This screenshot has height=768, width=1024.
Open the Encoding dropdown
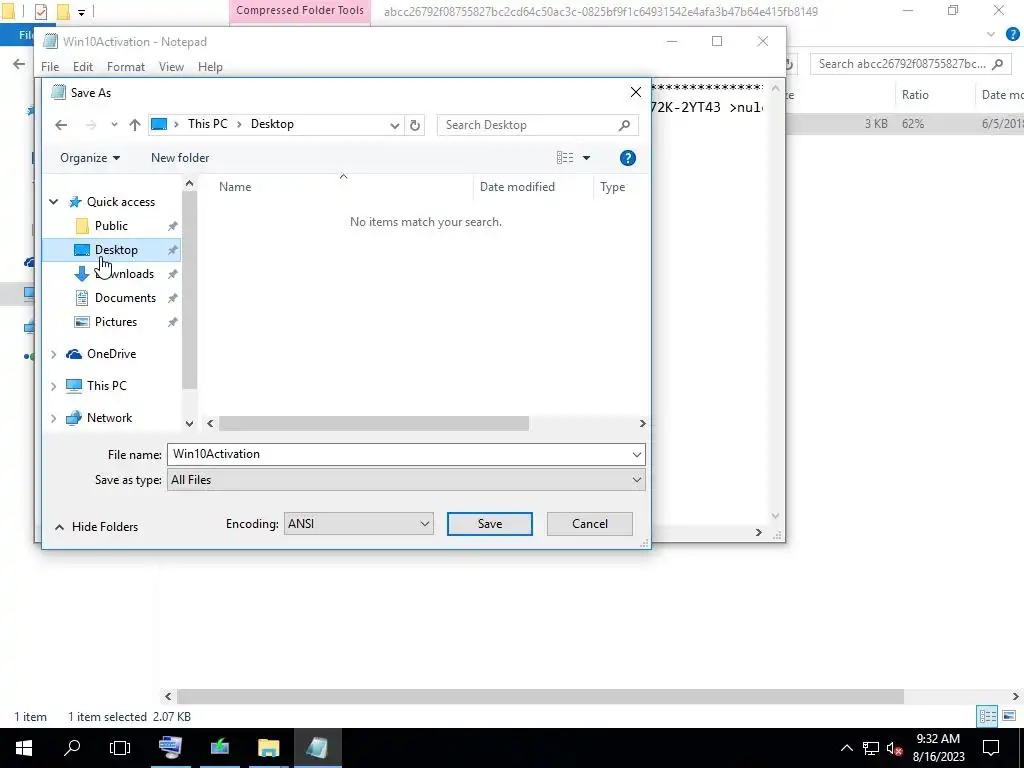(359, 524)
